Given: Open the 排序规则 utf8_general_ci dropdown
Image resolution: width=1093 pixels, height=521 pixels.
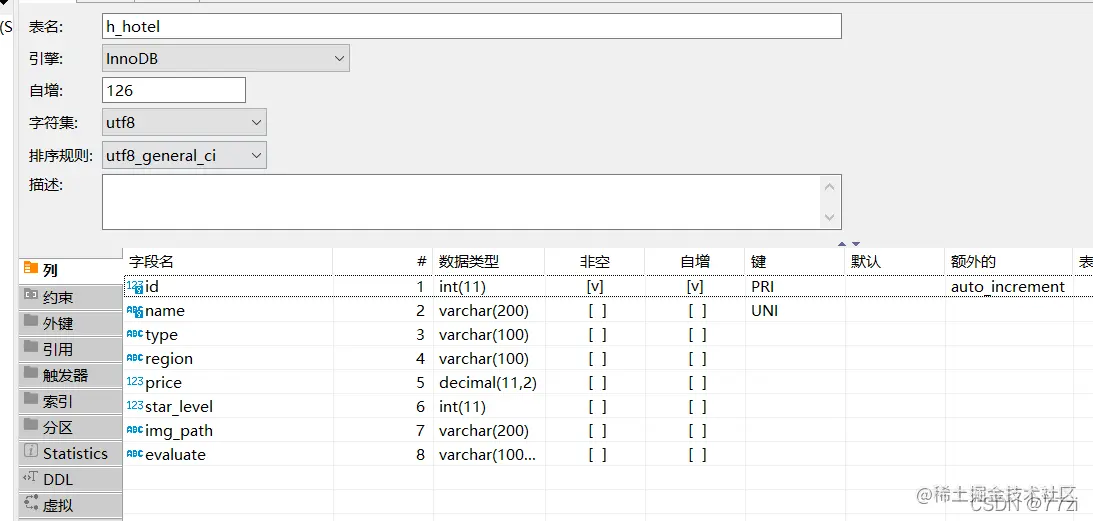Looking at the screenshot, I should click(x=184, y=156).
